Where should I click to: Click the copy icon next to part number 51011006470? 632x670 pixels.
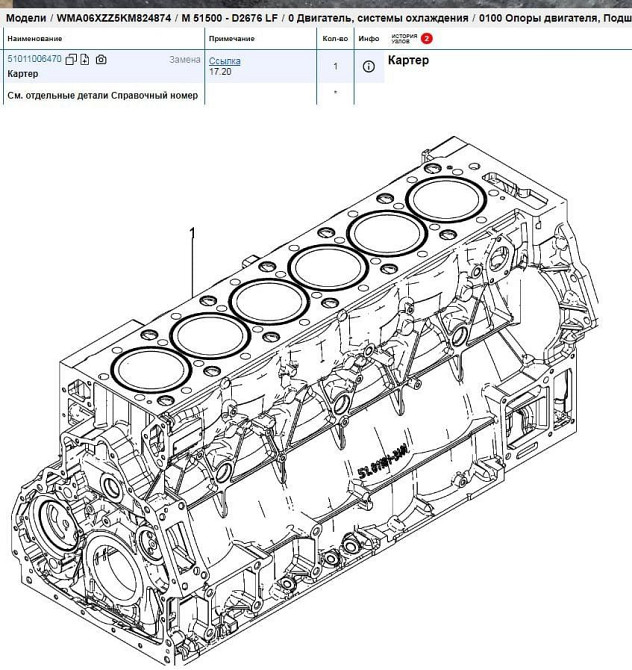[71, 60]
